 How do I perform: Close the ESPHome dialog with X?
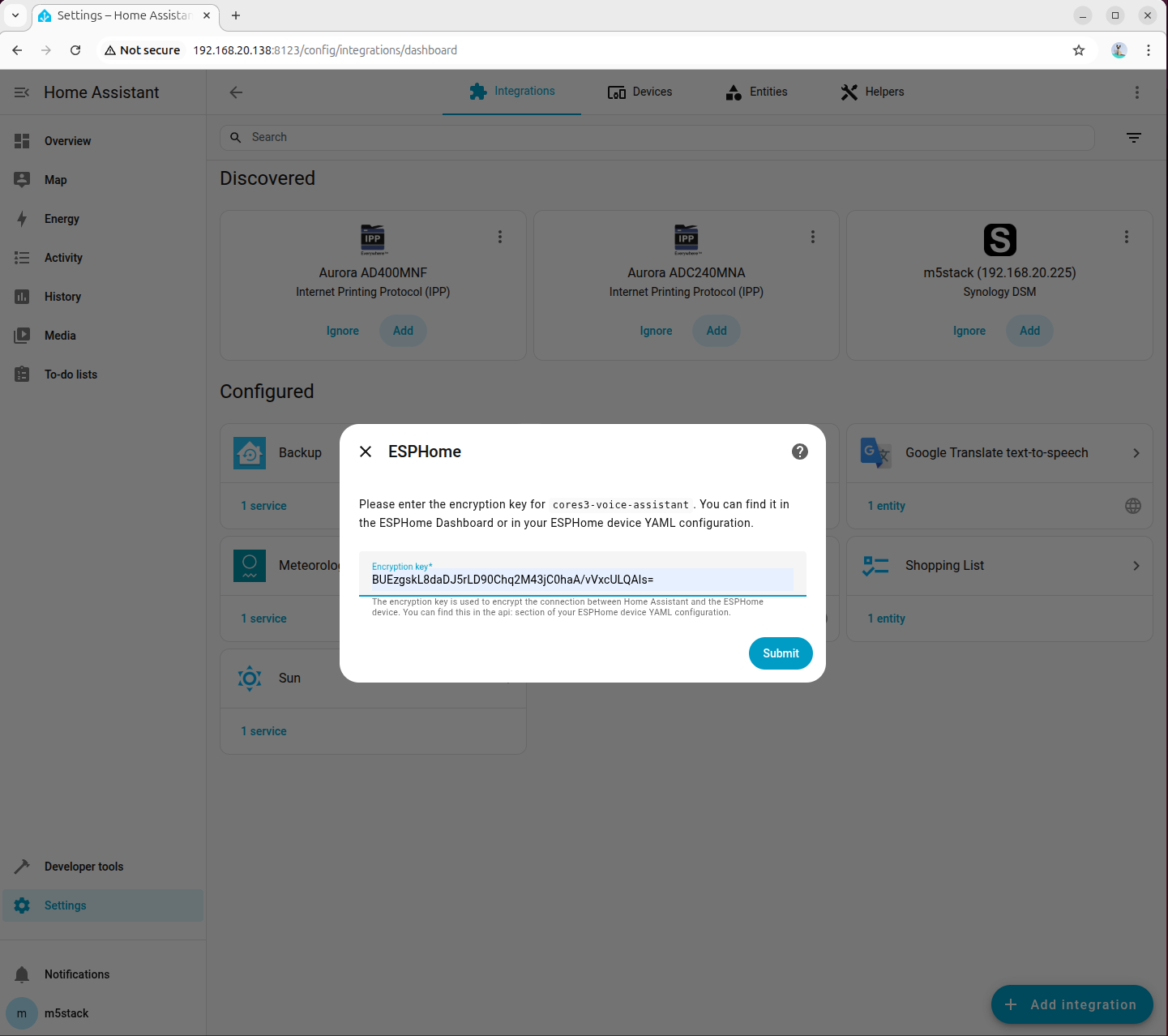pyautogui.click(x=366, y=452)
